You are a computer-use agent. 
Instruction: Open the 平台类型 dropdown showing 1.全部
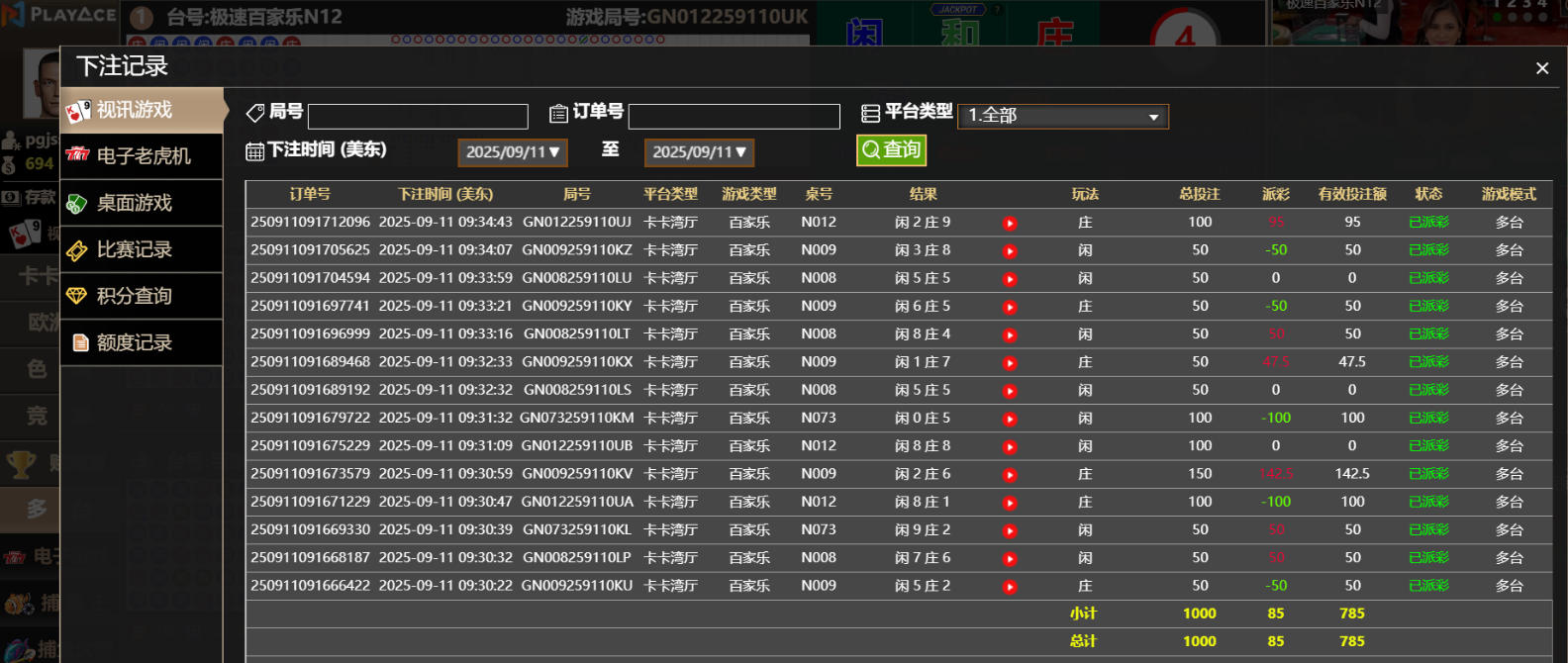(1063, 117)
